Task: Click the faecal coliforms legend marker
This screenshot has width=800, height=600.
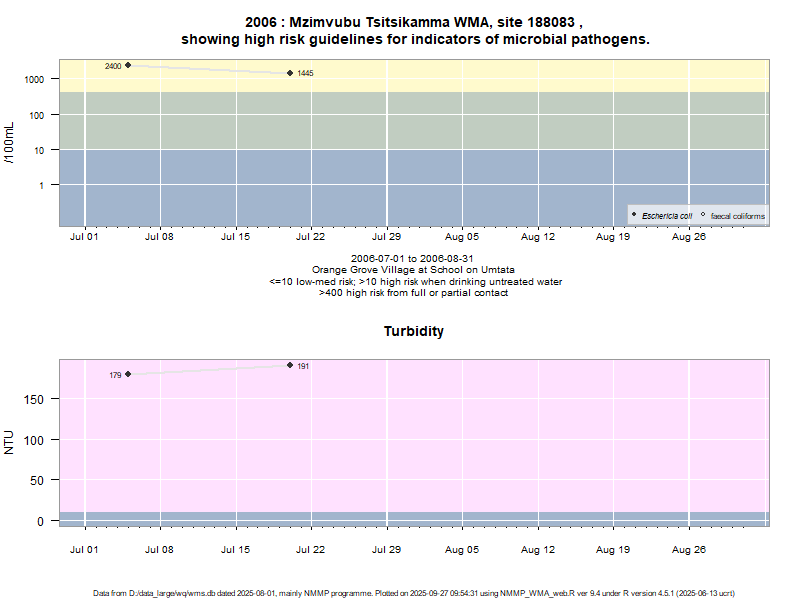Action: pyautogui.click(x=703, y=215)
